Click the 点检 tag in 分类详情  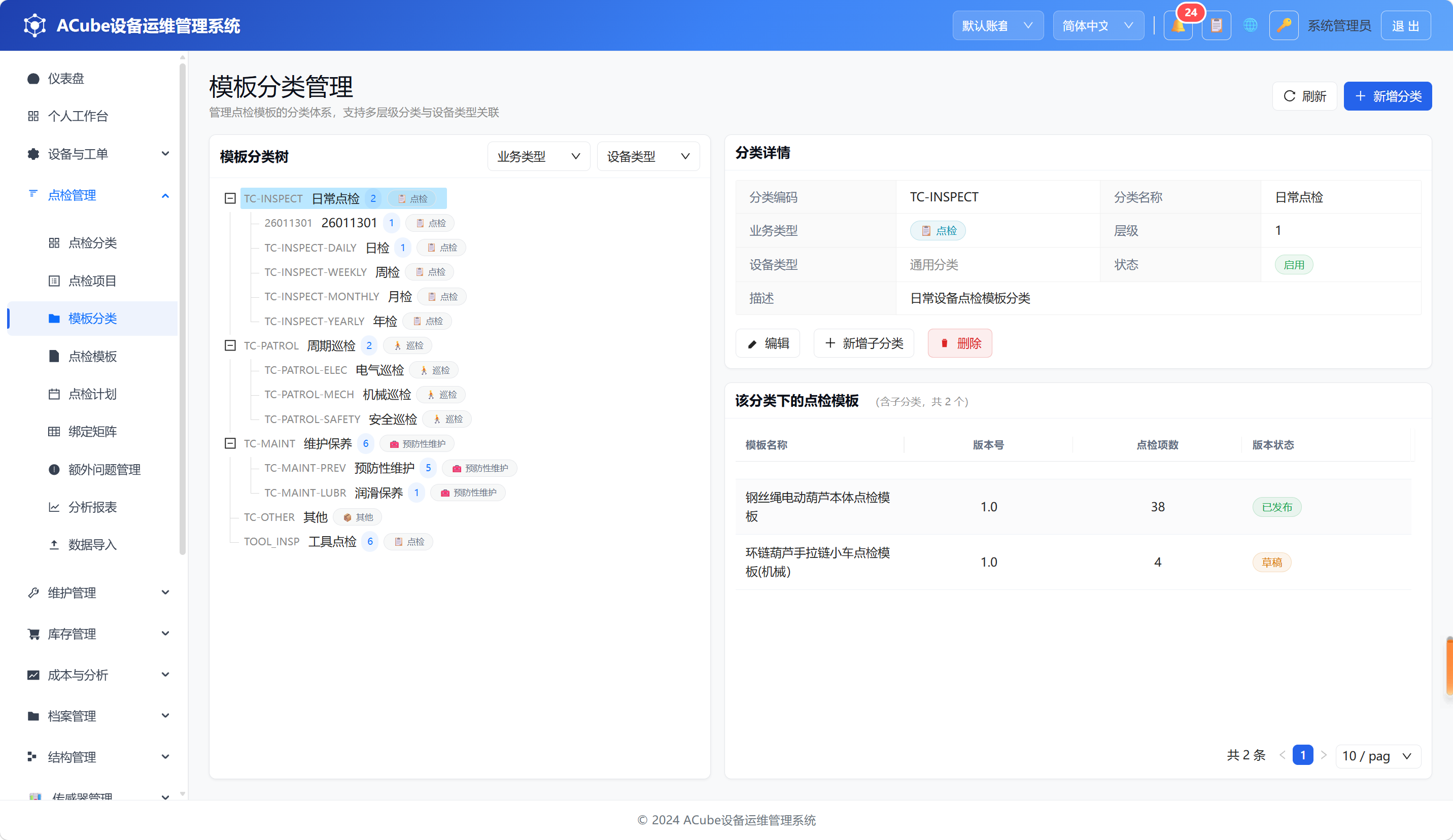[x=938, y=231]
